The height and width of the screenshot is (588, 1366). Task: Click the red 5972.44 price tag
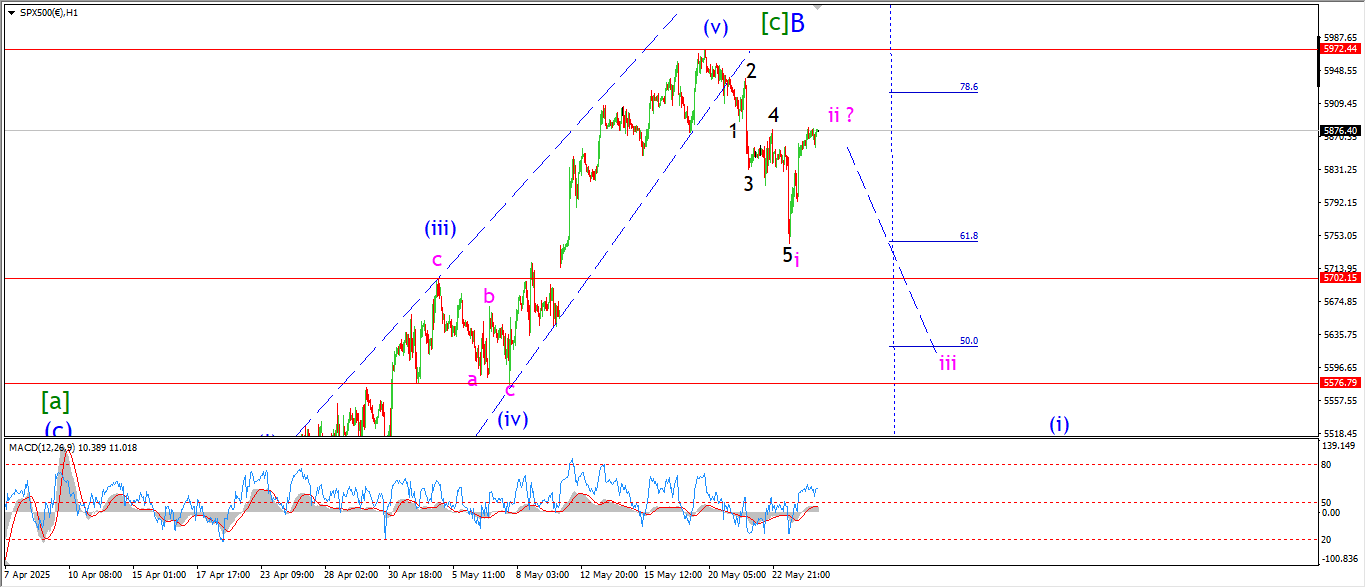pos(1339,49)
